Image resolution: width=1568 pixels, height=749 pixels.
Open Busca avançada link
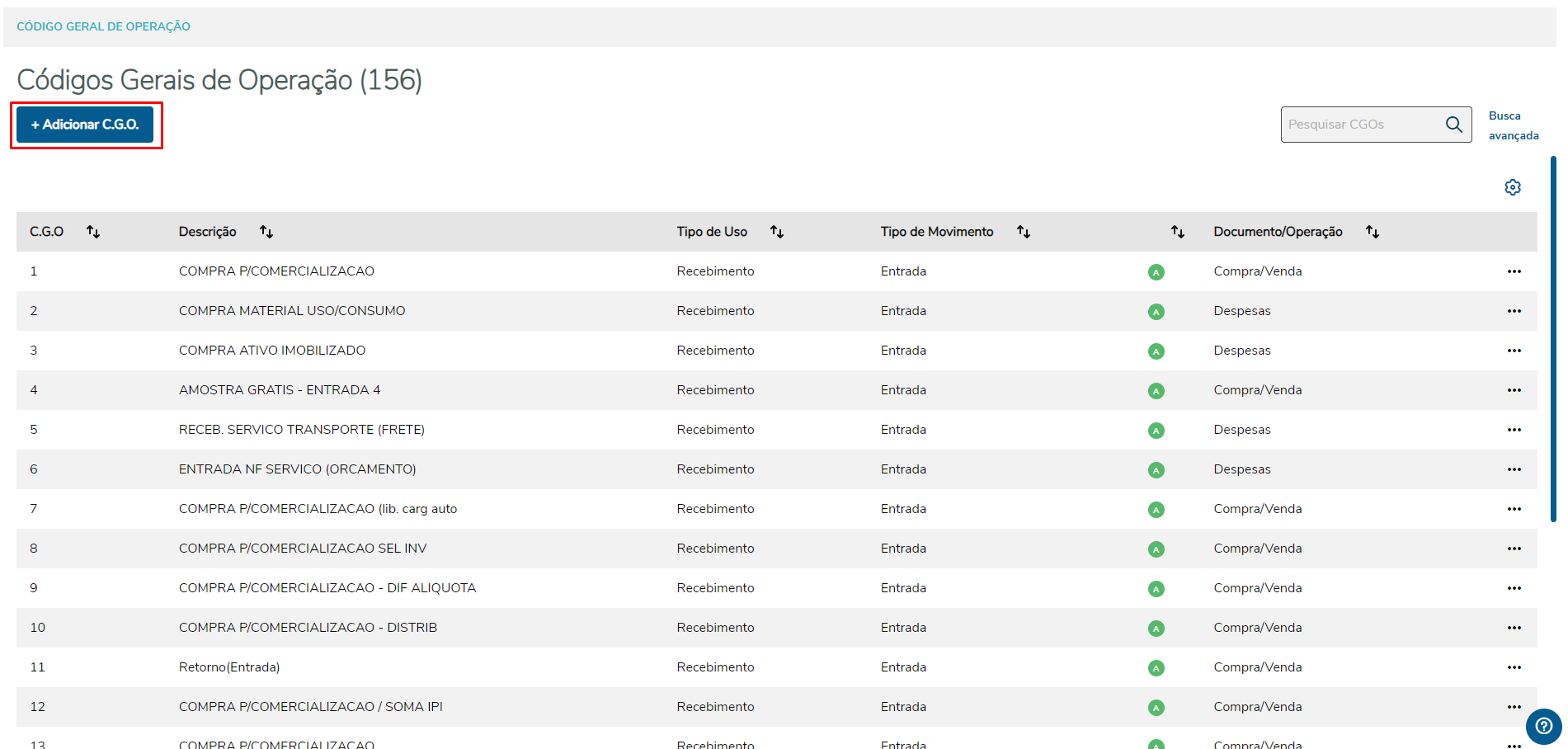click(x=1513, y=125)
